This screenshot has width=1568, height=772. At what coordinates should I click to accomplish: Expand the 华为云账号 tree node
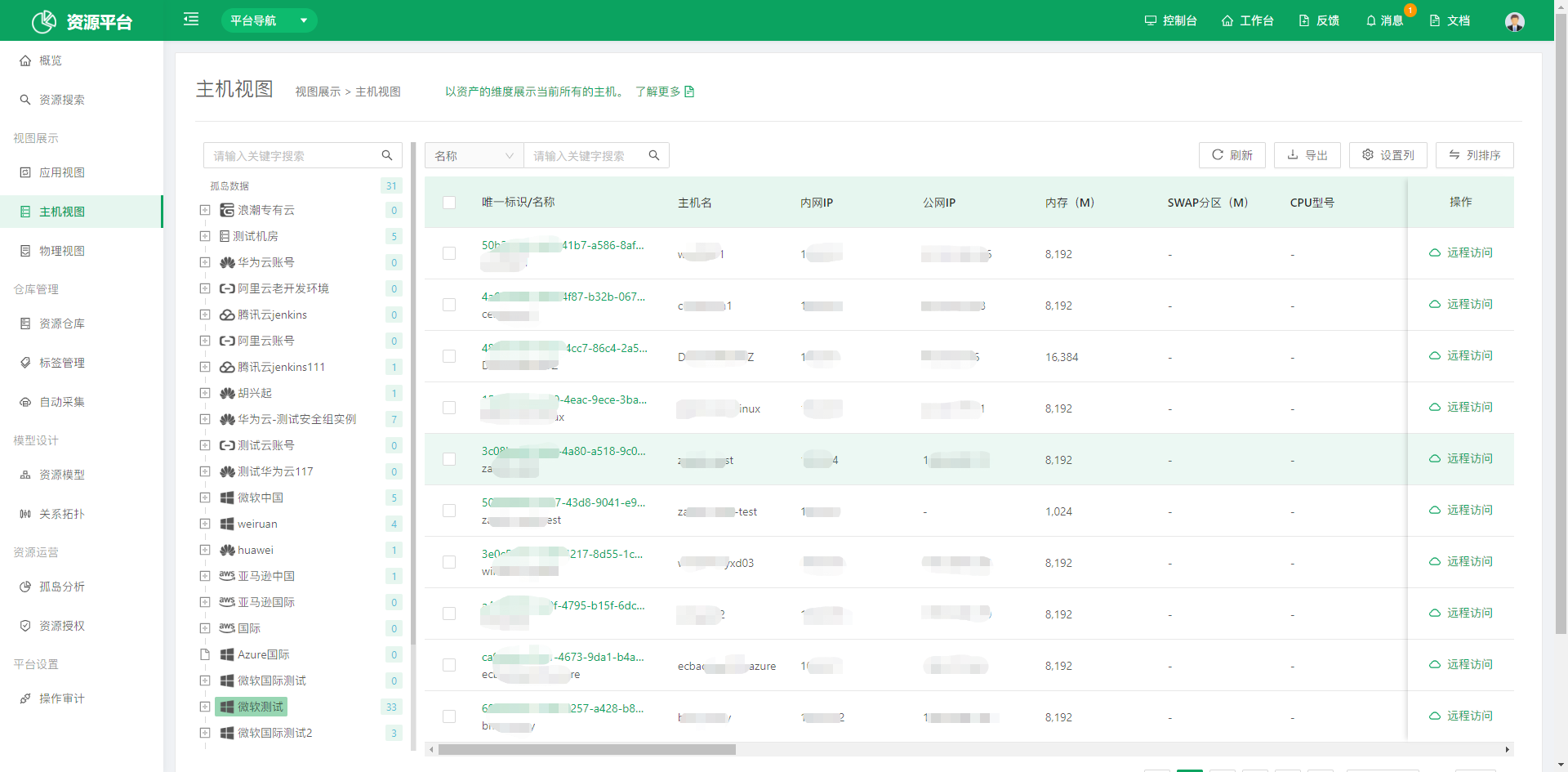(x=205, y=262)
